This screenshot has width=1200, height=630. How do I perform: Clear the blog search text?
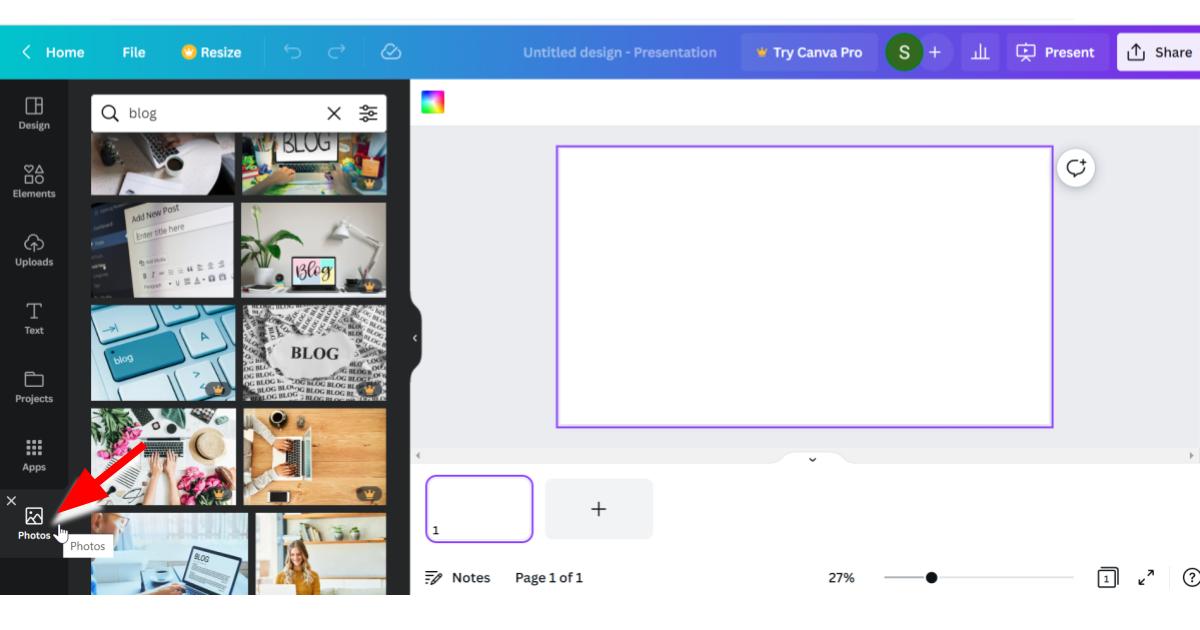pyautogui.click(x=334, y=113)
